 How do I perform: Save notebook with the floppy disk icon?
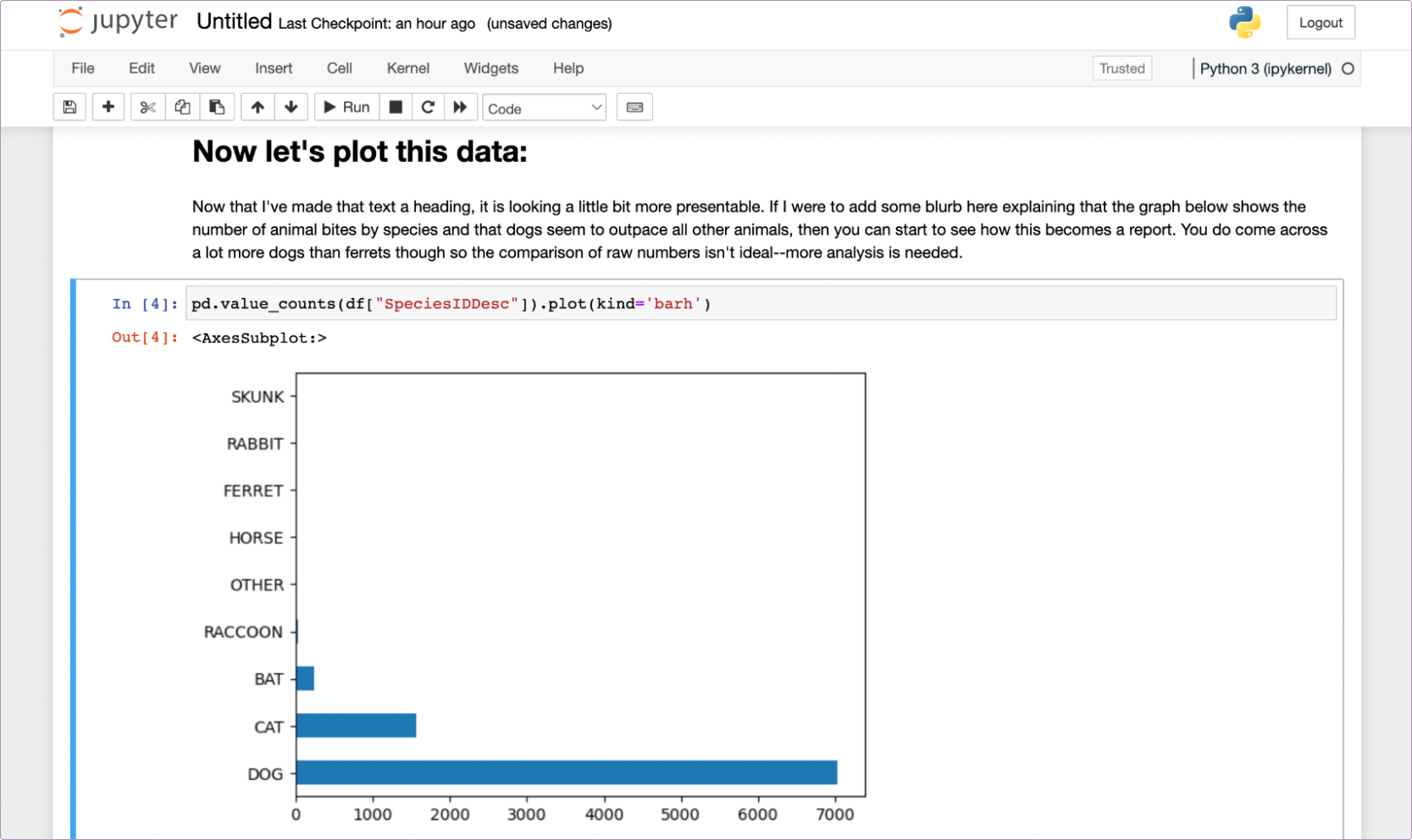click(69, 108)
